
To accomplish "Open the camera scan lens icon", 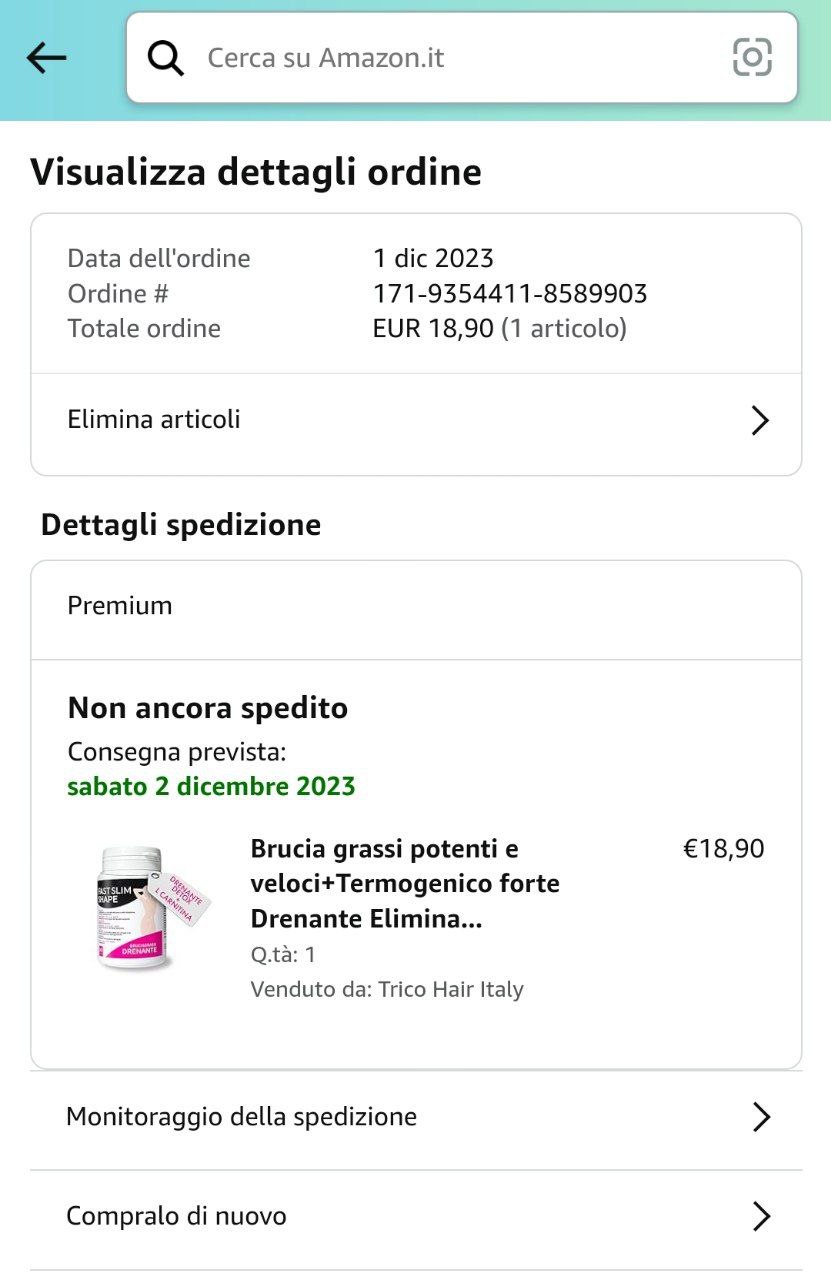I will [752, 57].
